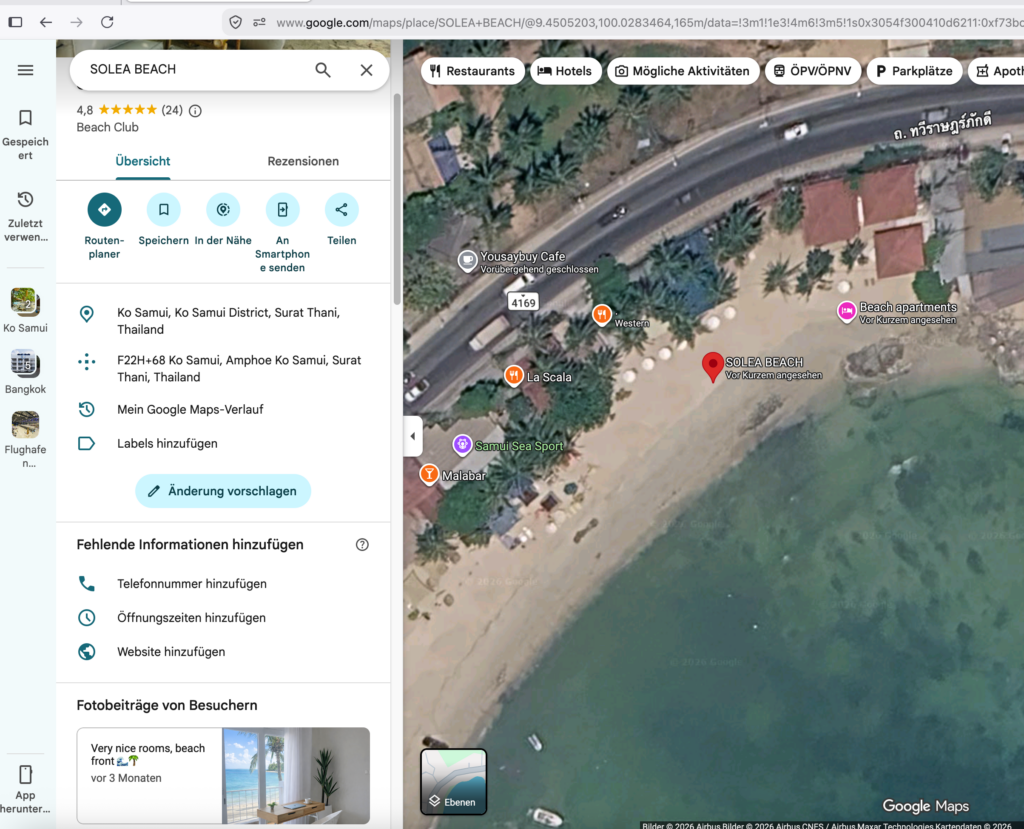Click the browser back arrow
1024x829 pixels.
click(46, 22)
